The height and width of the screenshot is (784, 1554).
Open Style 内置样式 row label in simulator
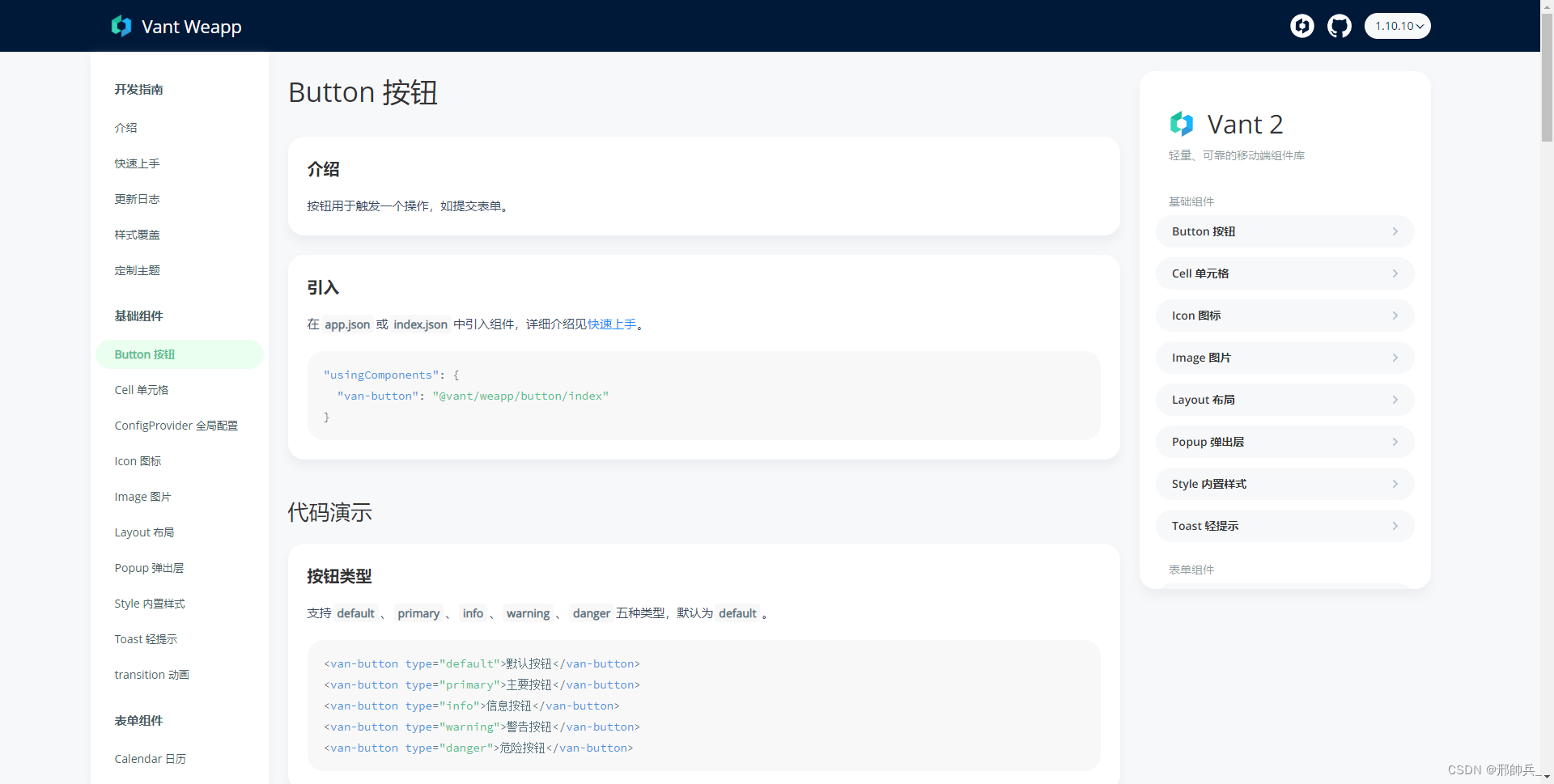pos(1209,484)
